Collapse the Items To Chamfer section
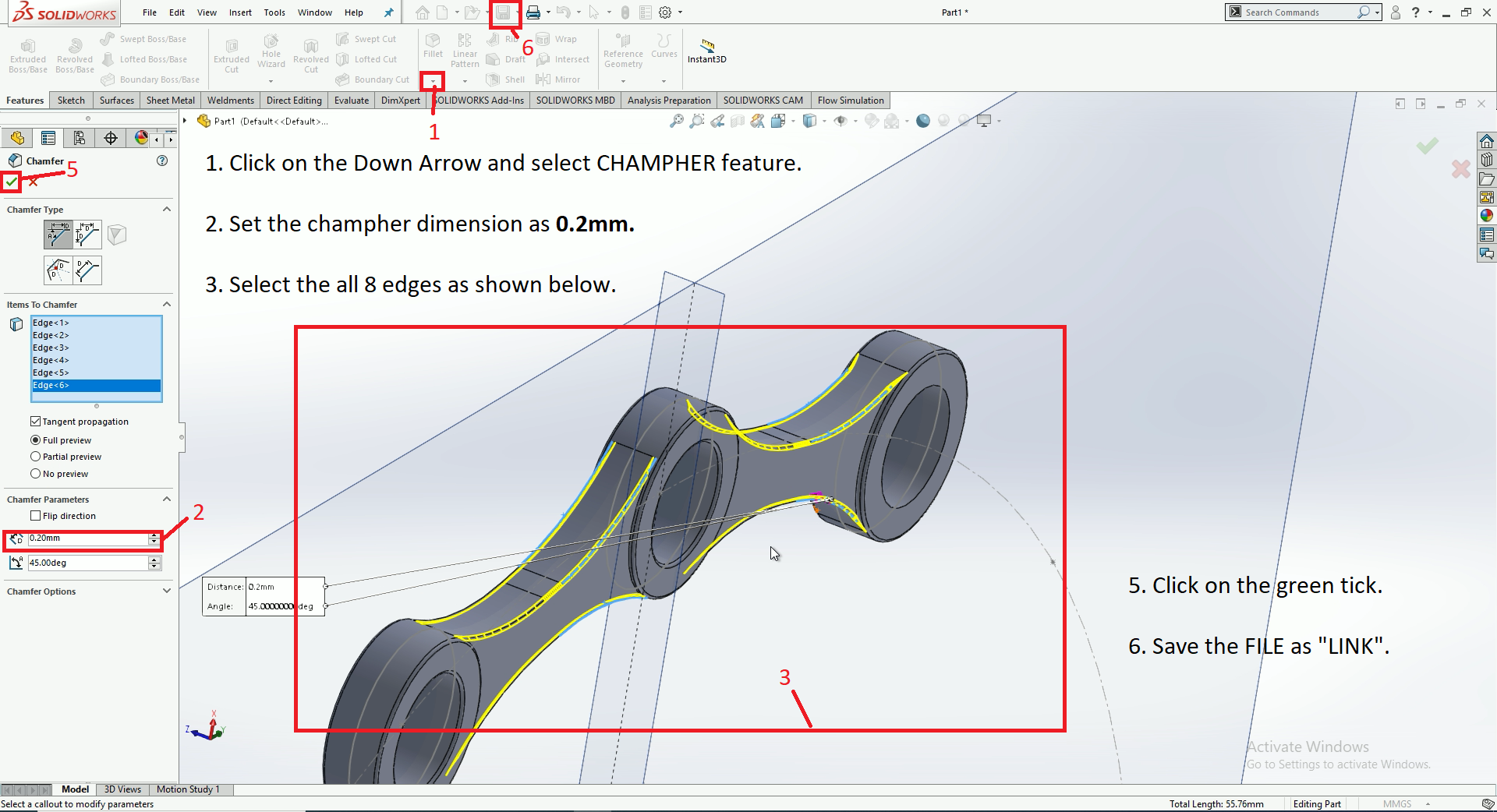The height and width of the screenshot is (812, 1497). pos(166,305)
